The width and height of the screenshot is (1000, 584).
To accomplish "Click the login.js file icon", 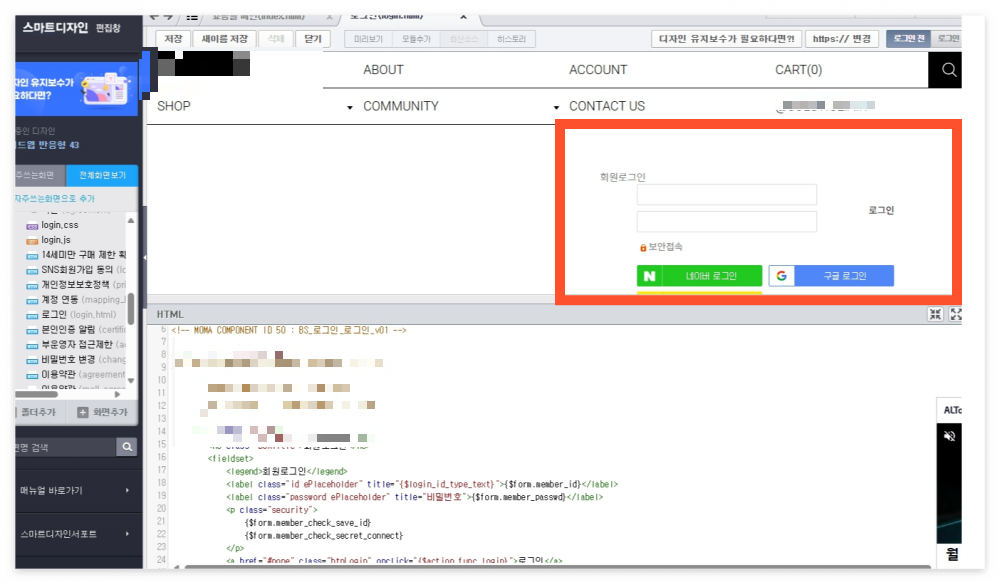I will point(32,240).
